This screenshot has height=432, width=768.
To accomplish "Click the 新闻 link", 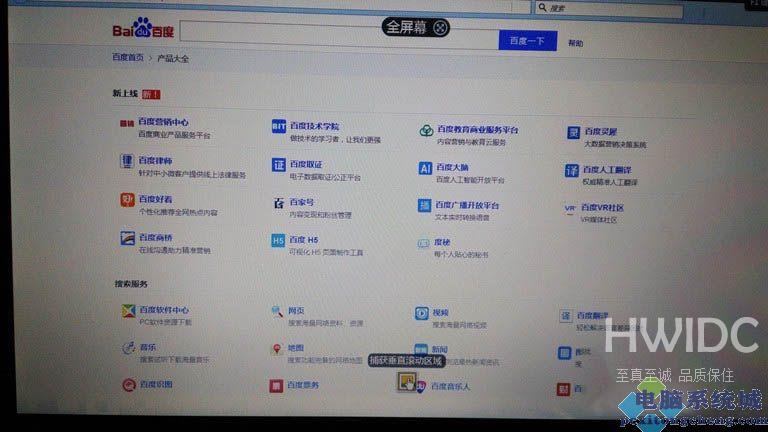I will [x=439, y=349].
